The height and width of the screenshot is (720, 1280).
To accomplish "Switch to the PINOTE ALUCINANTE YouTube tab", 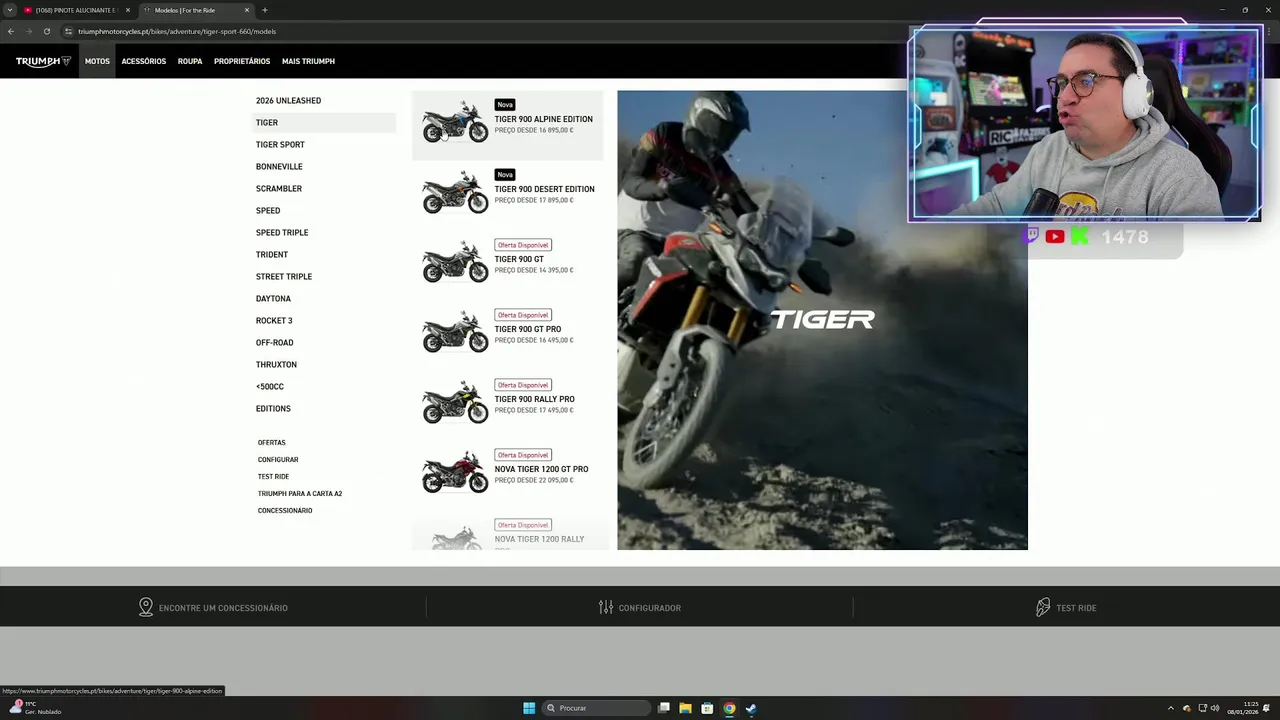I will click(x=77, y=10).
